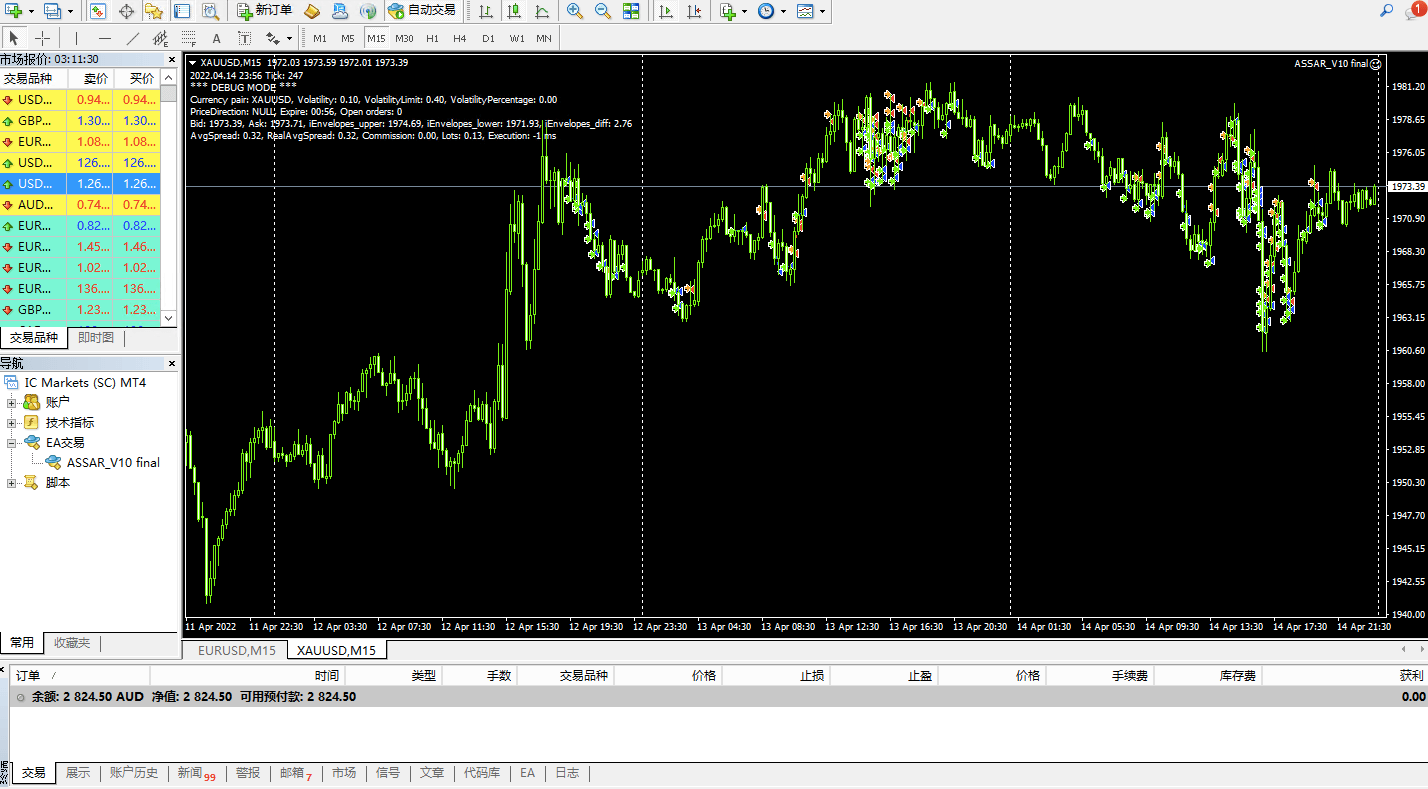This screenshot has height=789, width=1428.
Task: Zoom out of the chart
Action: (603, 11)
